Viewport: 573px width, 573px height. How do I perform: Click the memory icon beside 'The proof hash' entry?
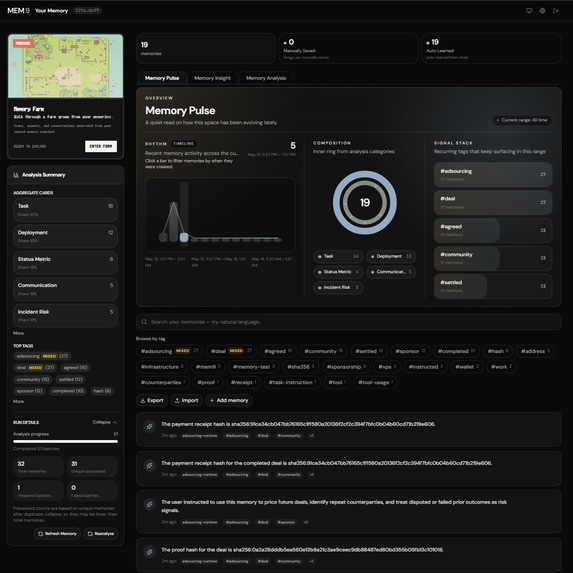(149, 552)
